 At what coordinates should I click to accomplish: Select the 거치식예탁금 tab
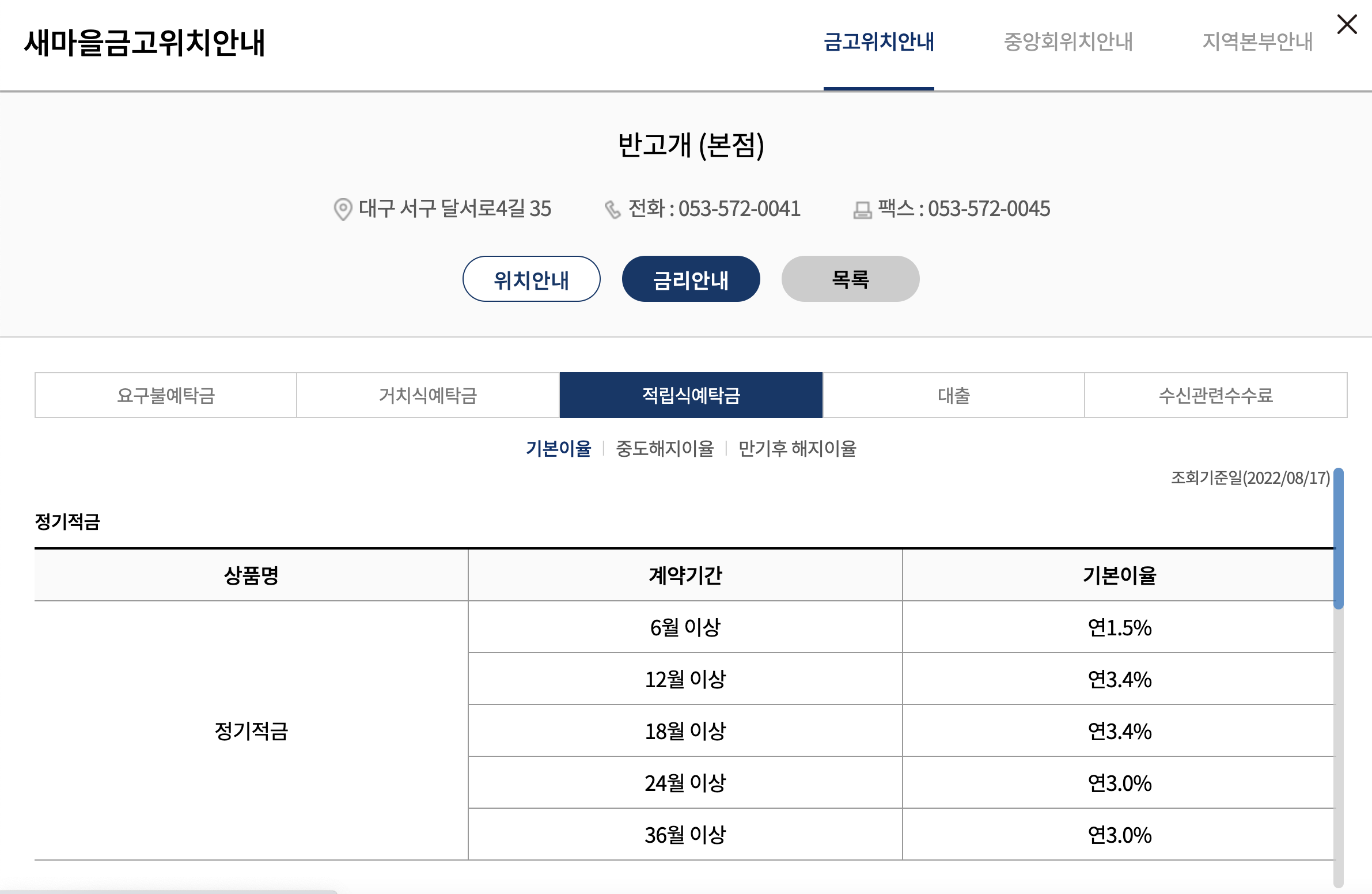point(428,395)
